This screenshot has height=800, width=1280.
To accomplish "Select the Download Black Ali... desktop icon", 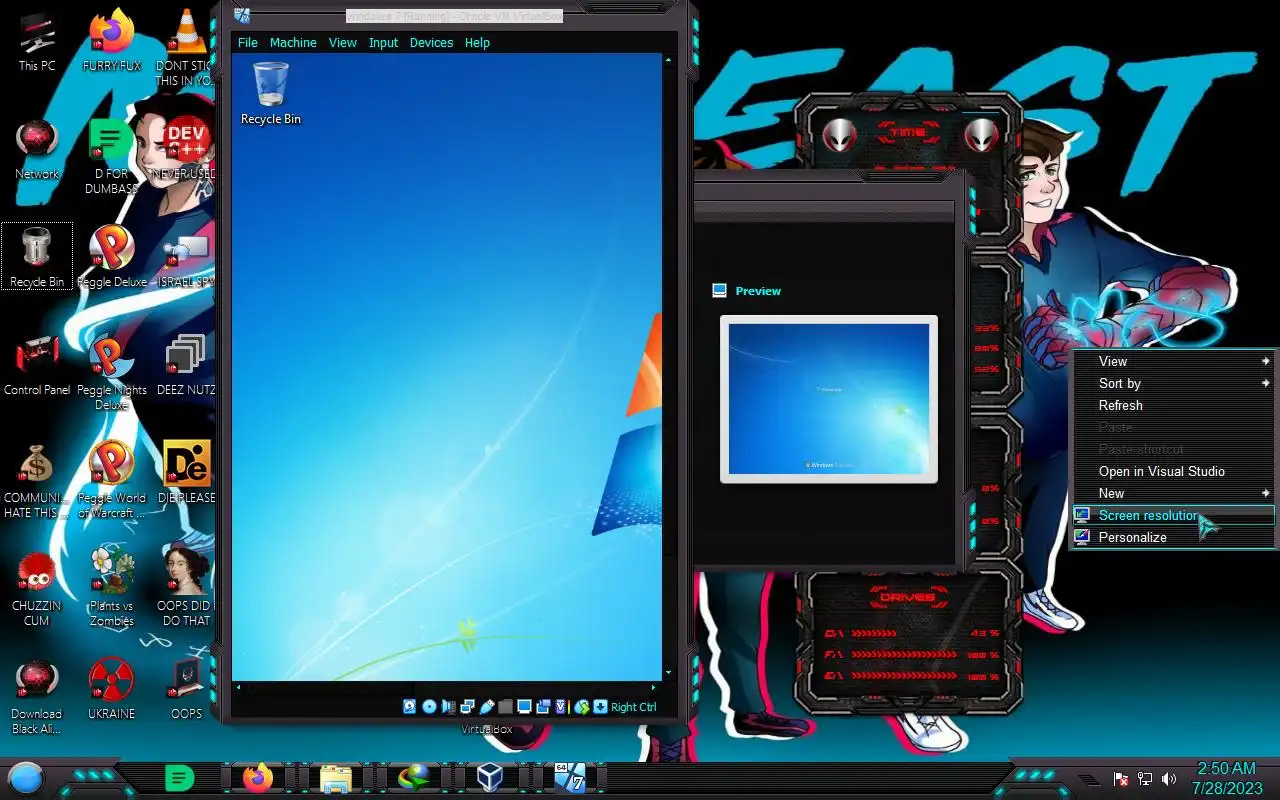I will point(37,697).
